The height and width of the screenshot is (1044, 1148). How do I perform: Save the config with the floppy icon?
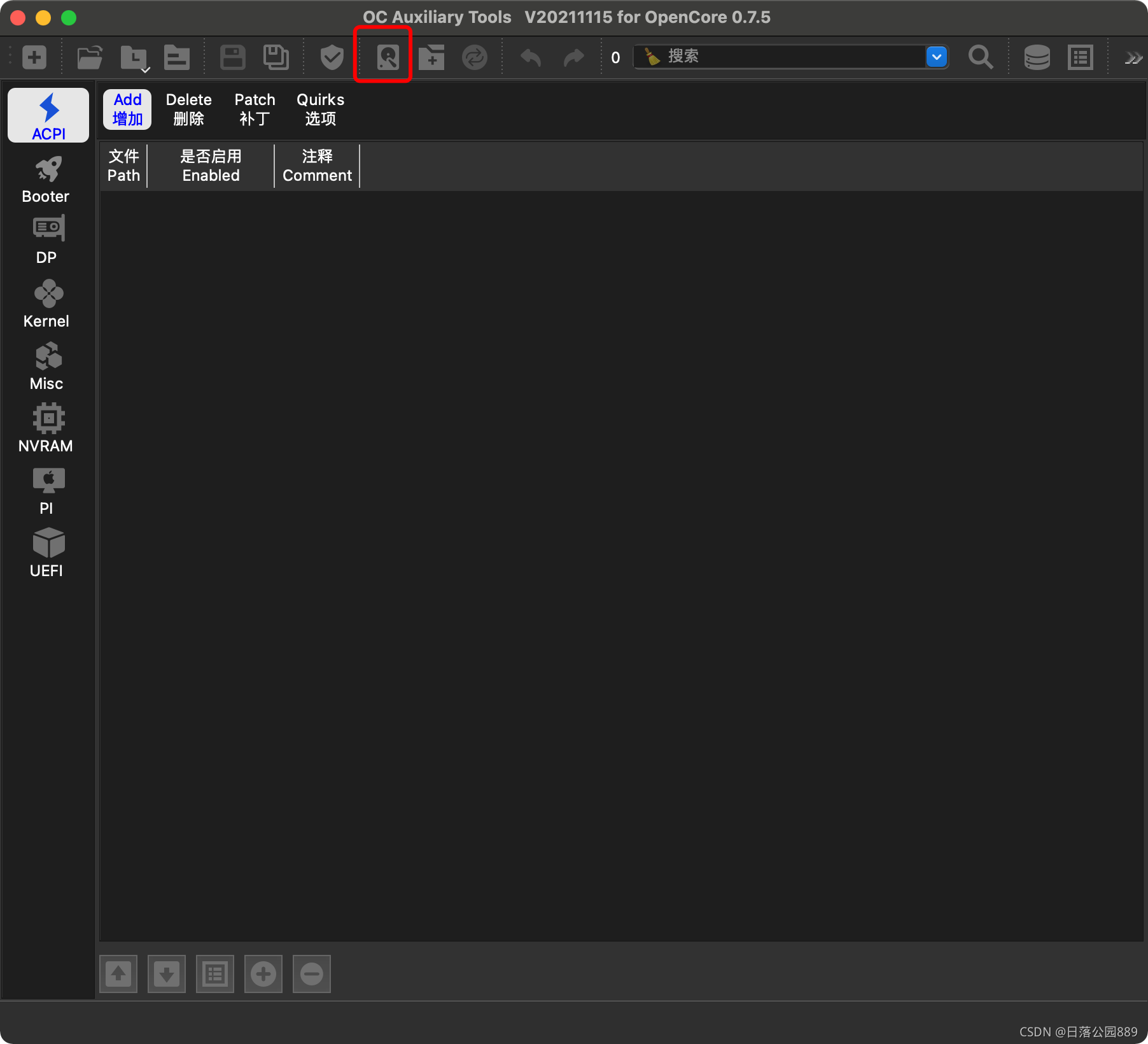point(232,57)
